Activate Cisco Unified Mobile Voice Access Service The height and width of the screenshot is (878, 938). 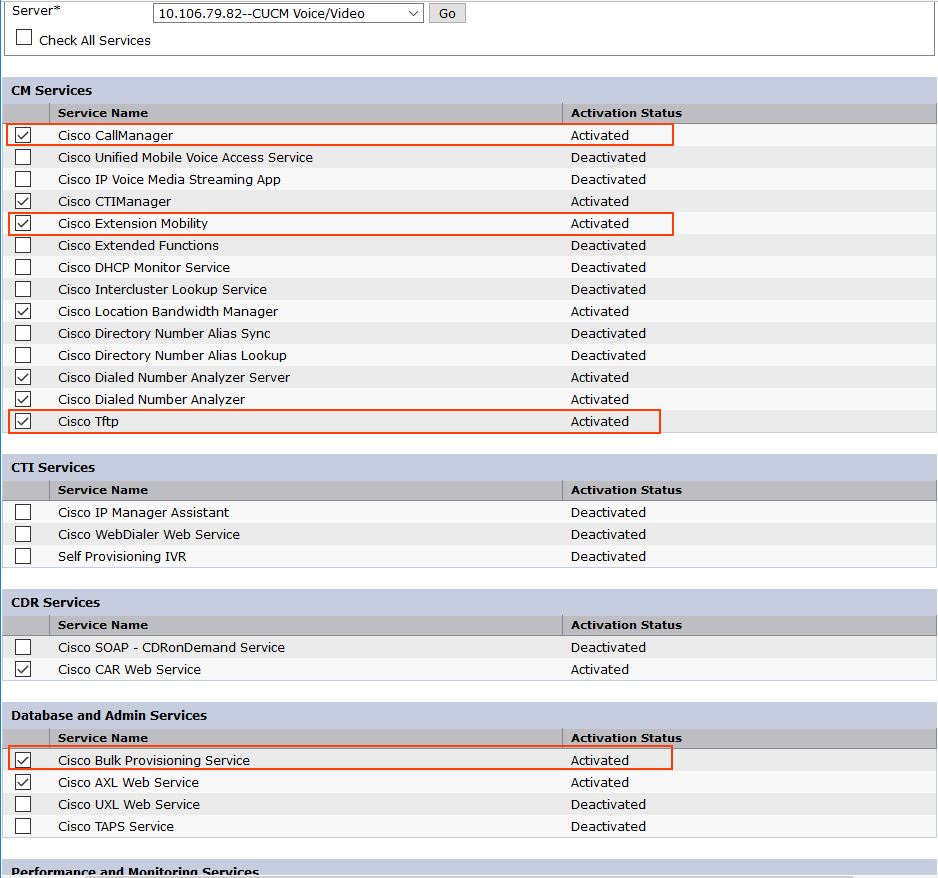click(x=23, y=157)
